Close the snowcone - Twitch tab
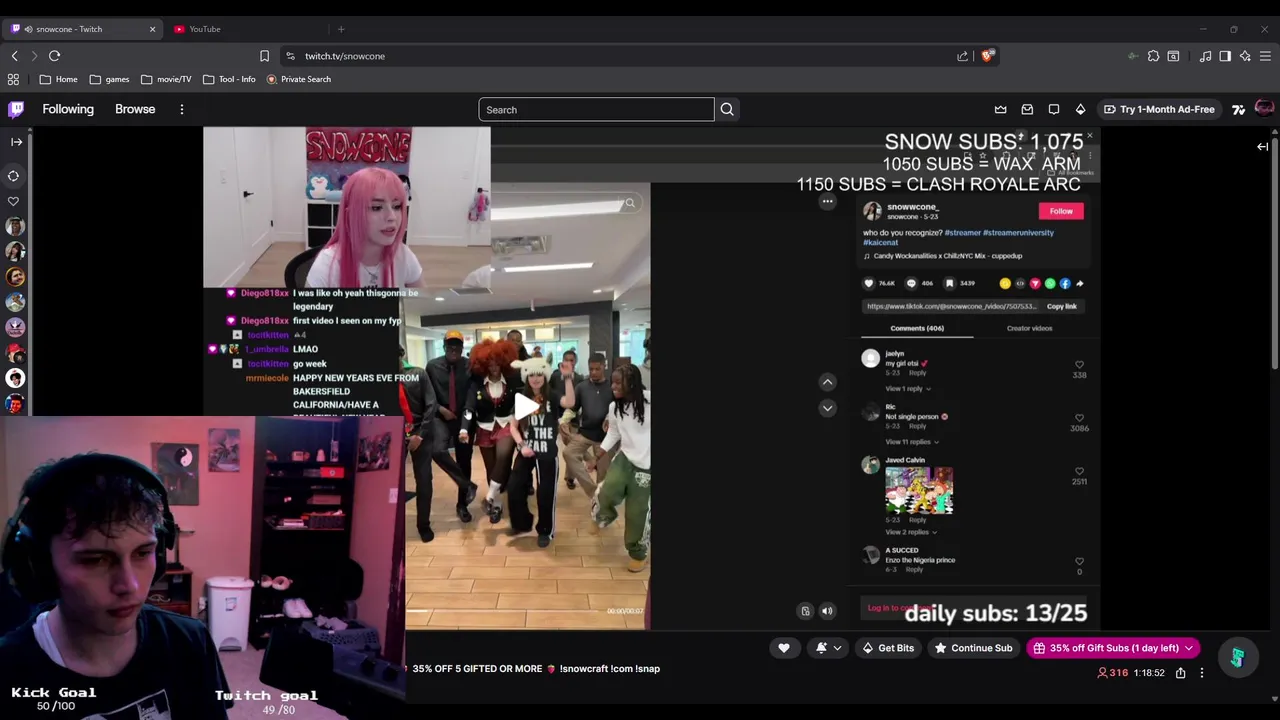Screen dimensions: 1280x720 click(x=152, y=29)
